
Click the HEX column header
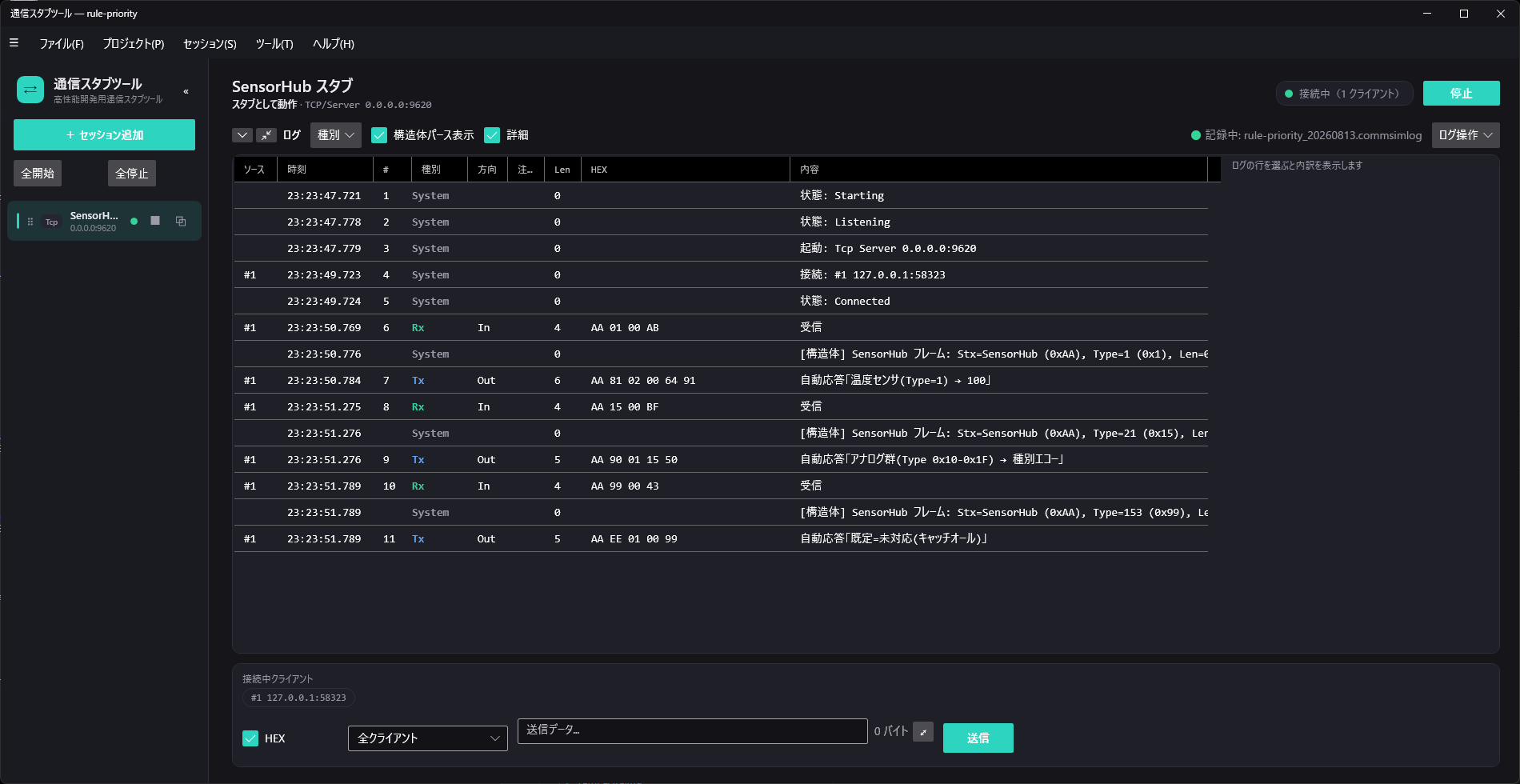point(685,170)
